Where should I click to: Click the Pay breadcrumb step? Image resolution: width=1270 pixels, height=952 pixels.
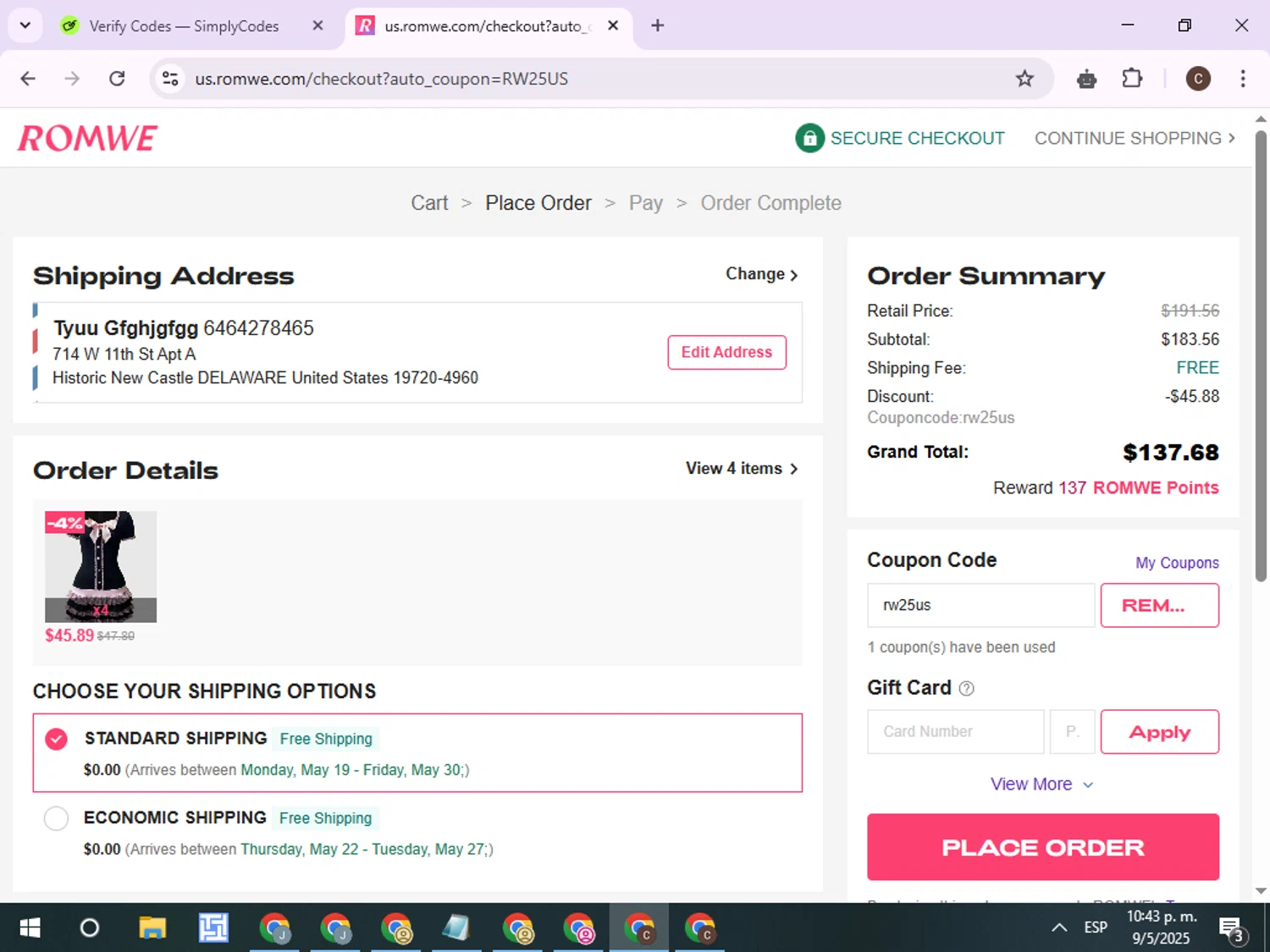[645, 203]
